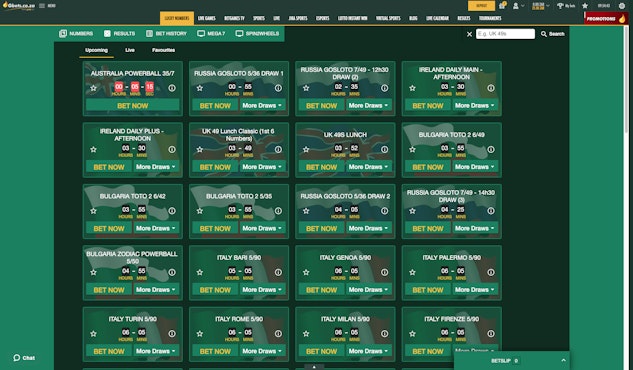Open the settings gear in top bar
Screen dimensions: 633x370
point(622,6)
